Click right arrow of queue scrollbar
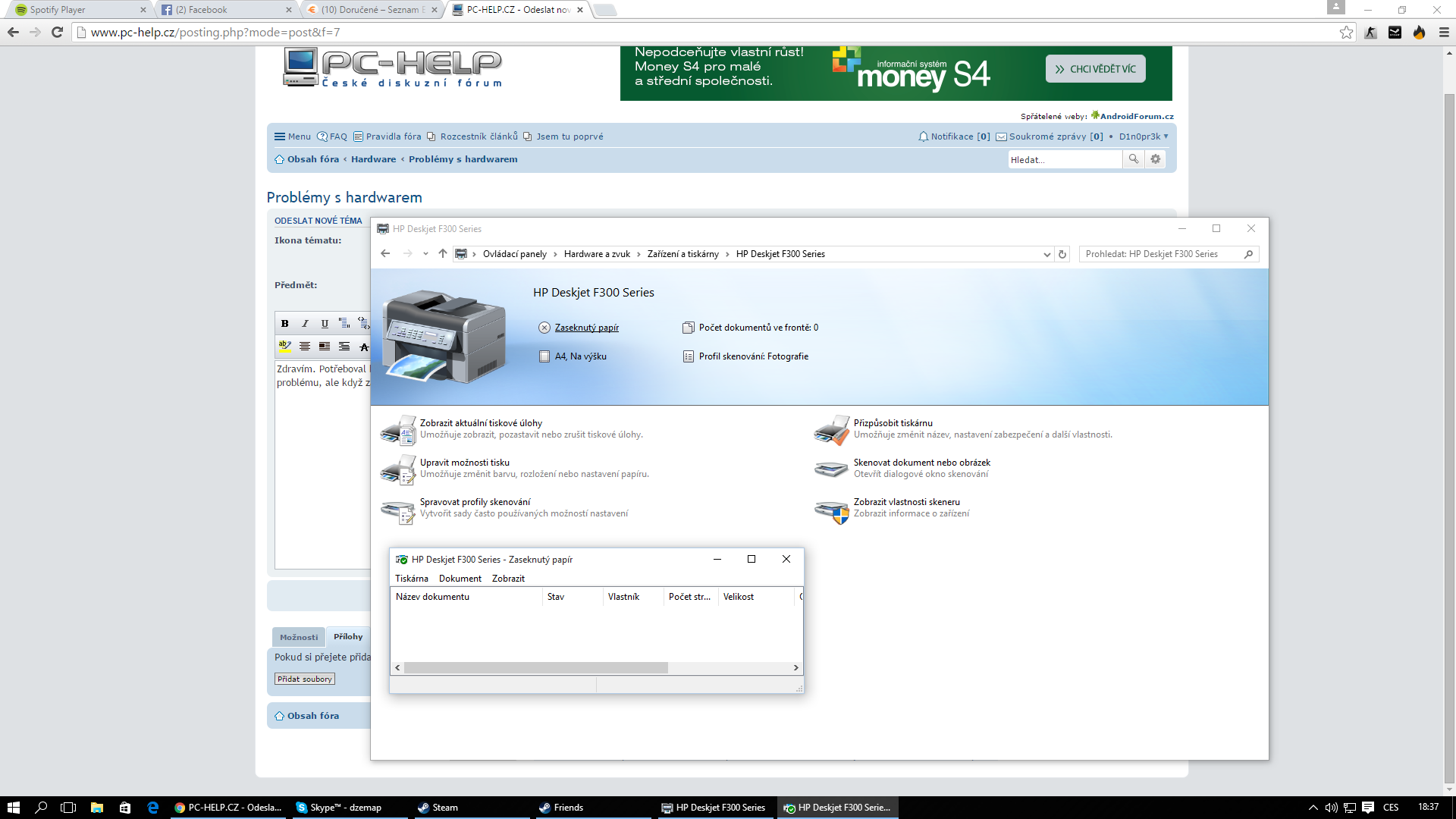Viewport: 1456px width, 819px height. pos(795,668)
